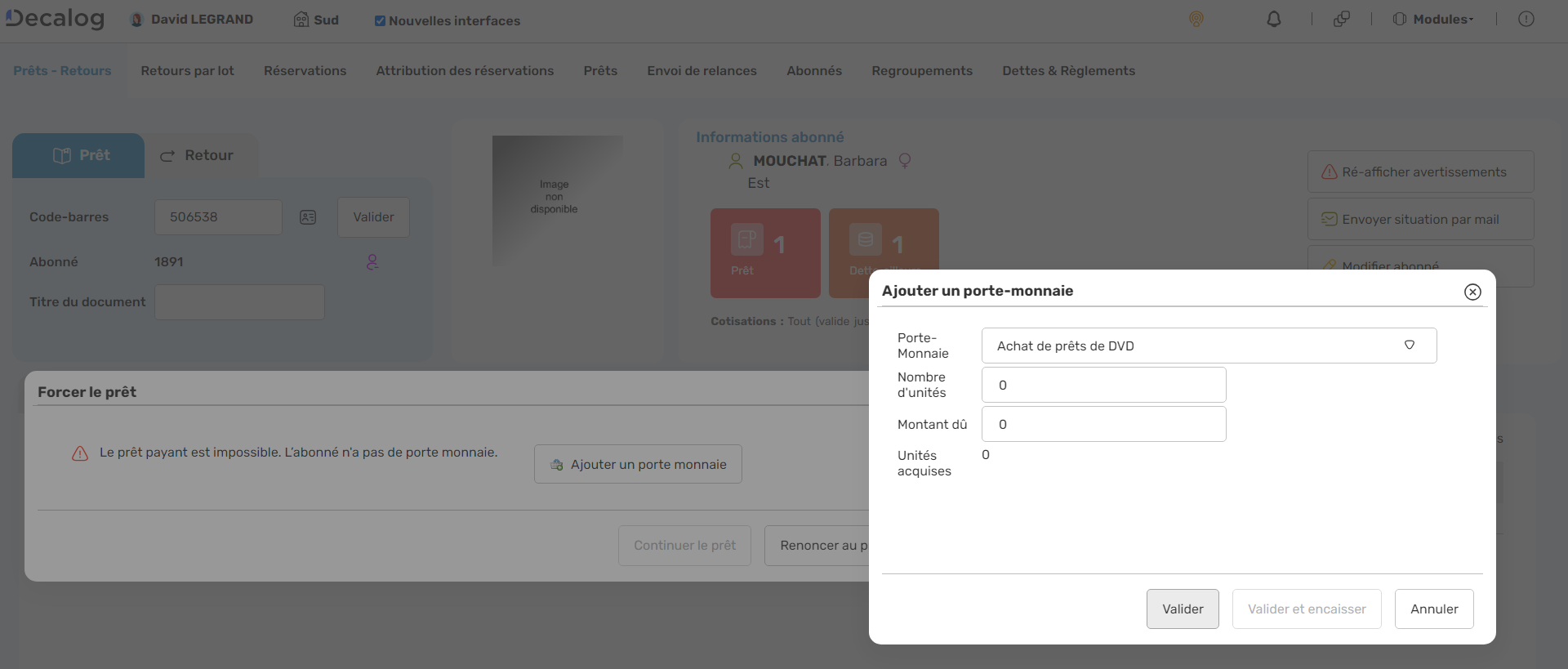Click the Sud library site icon
Viewport: 1568px width, 669px height.
click(x=301, y=20)
